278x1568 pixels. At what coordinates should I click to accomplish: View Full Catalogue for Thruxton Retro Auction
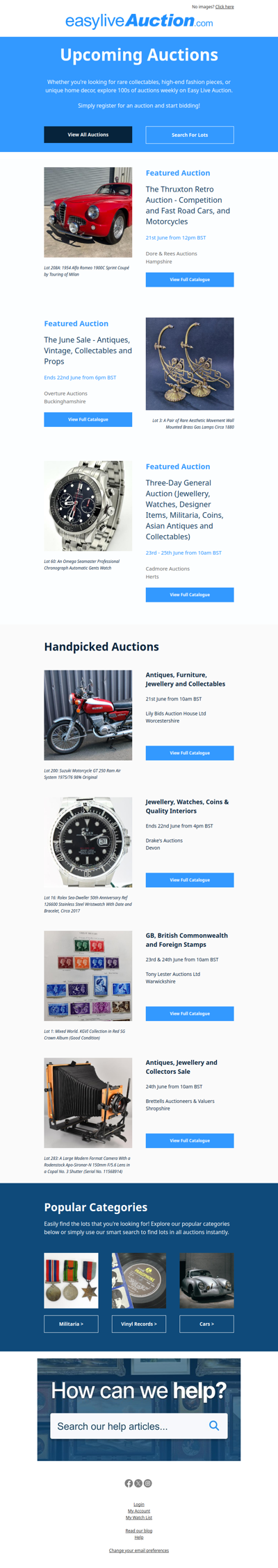tap(190, 280)
